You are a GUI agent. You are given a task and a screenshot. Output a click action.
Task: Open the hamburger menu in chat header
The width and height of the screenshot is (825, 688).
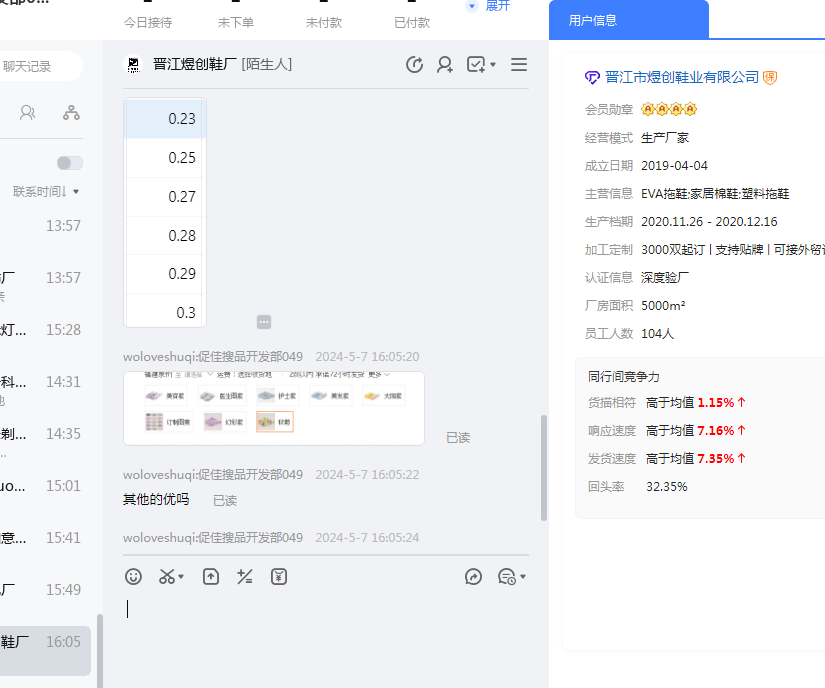pos(519,65)
